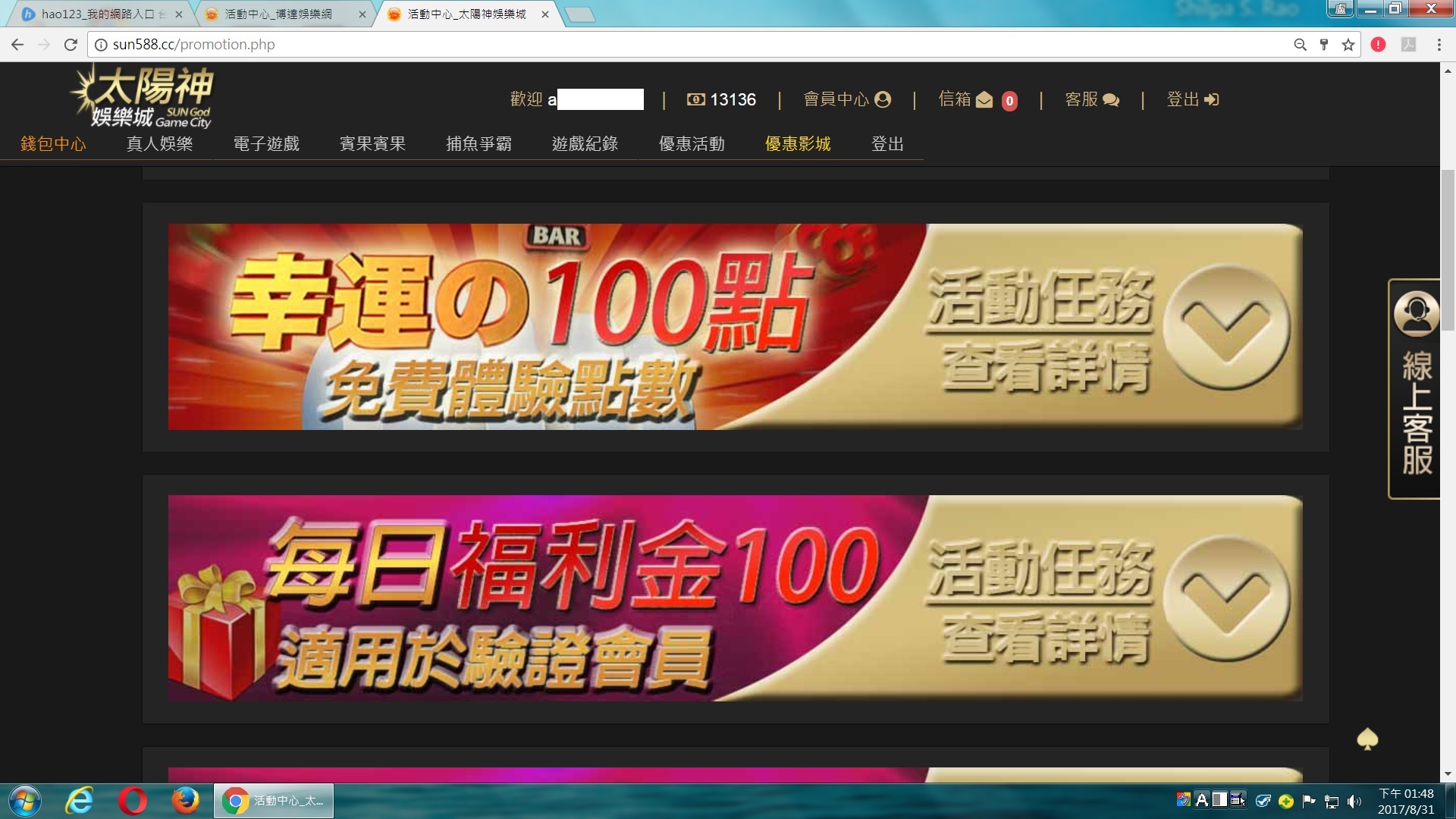Click the 客服 chat bubbles icon

1111,100
